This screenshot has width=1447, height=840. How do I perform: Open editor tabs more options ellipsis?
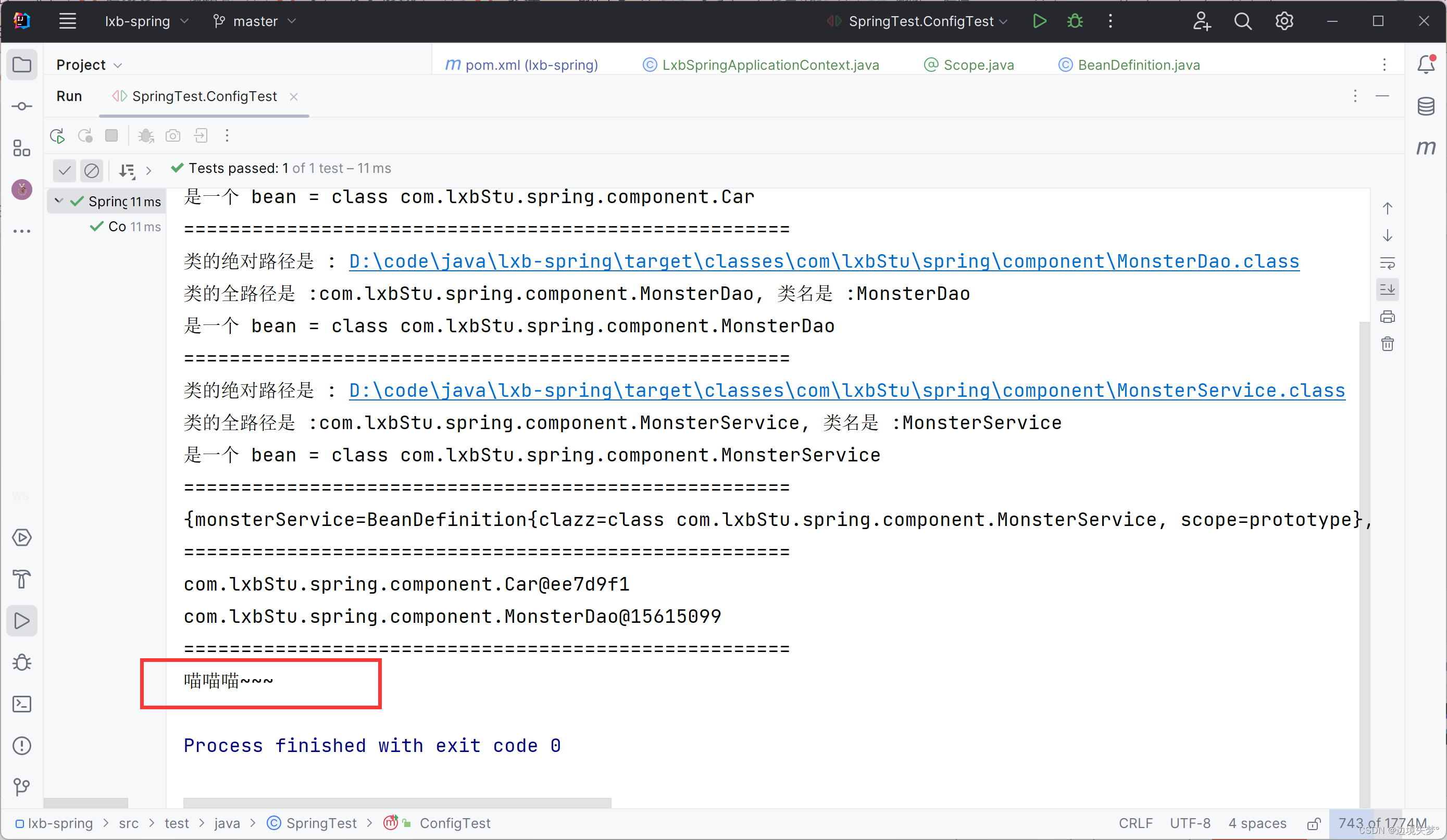point(1384,64)
